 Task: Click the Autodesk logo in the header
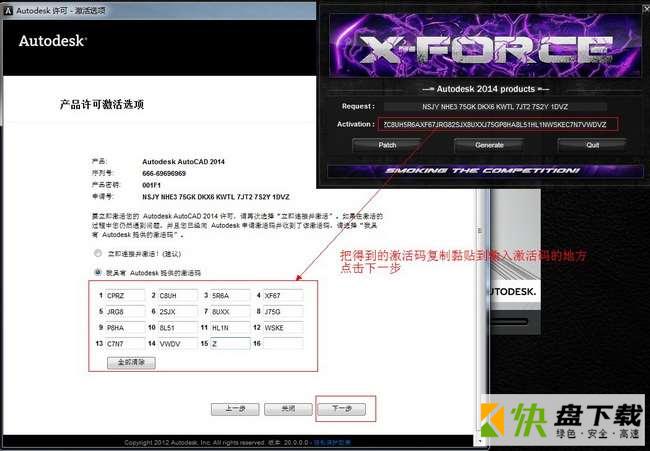click(x=53, y=41)
